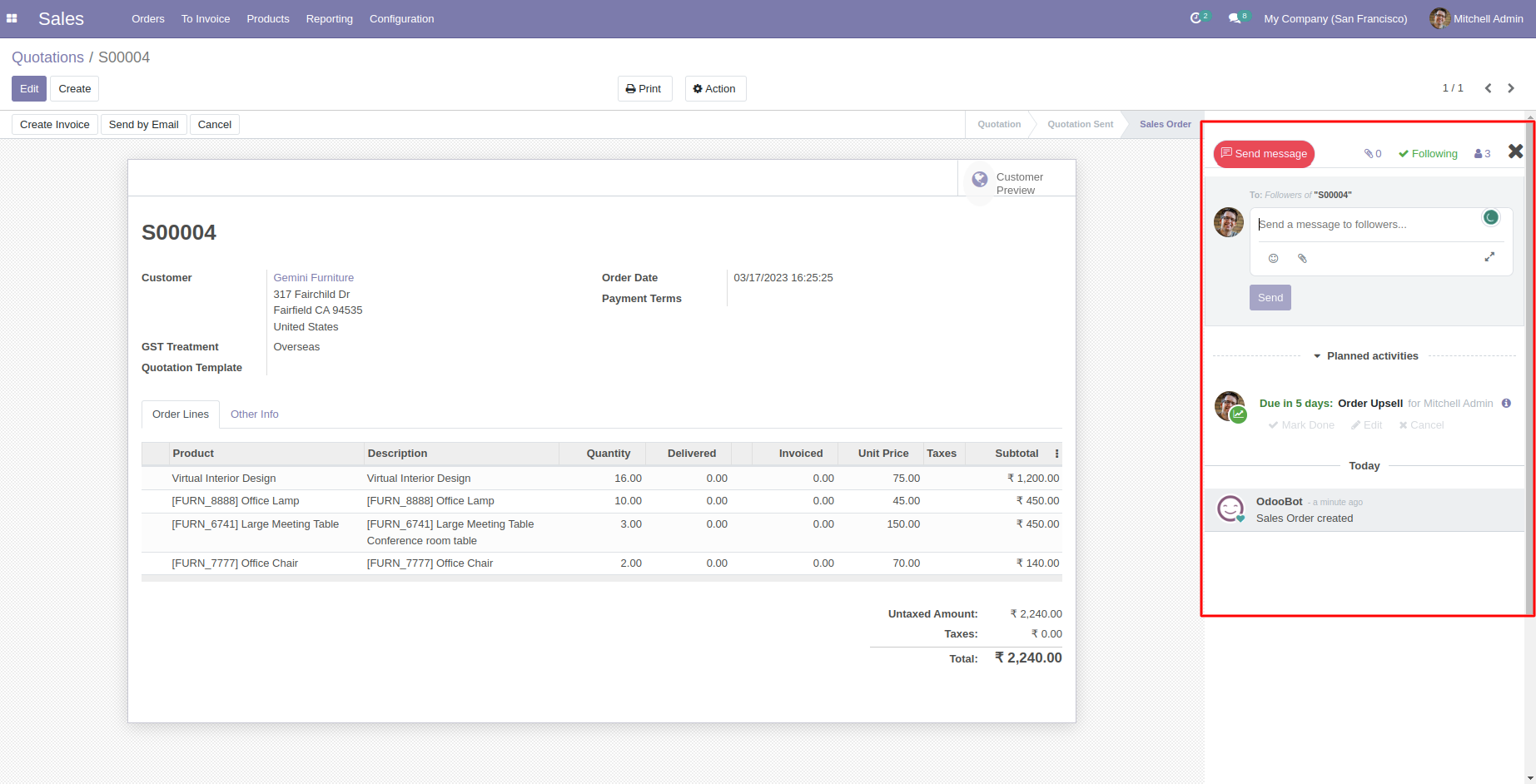Open the followers count icon showing 3

(1482, 154)
